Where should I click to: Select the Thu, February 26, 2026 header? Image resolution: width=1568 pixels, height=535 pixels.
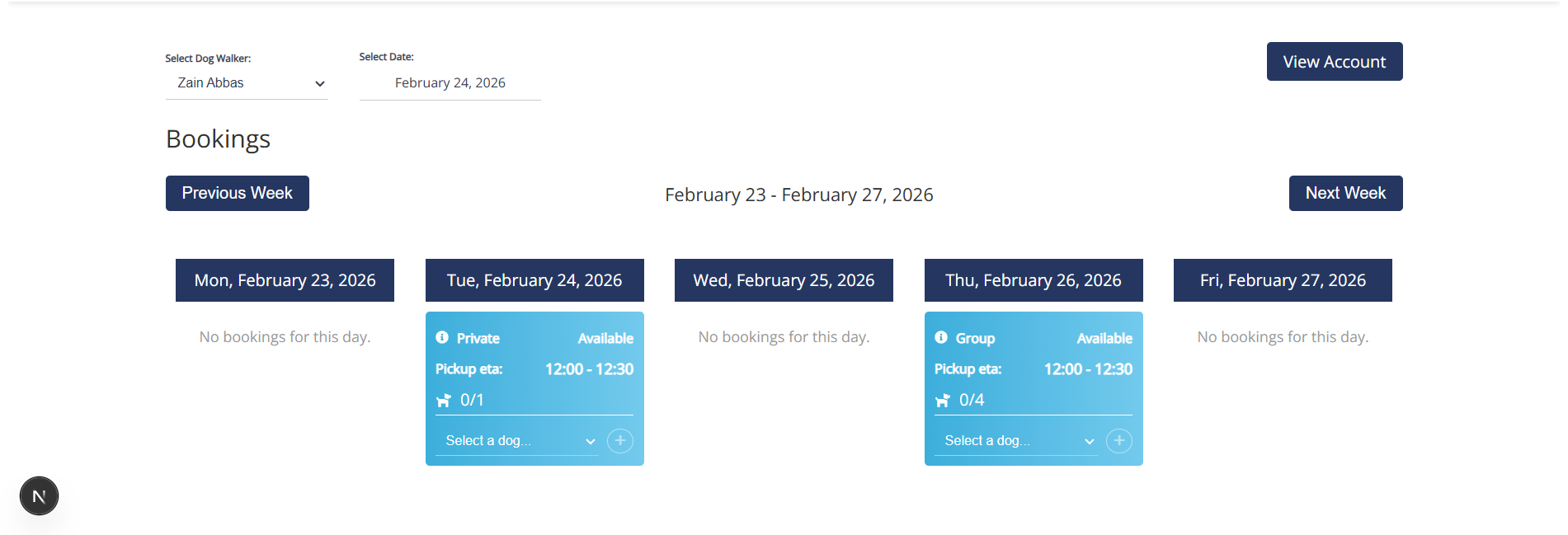[1034, 280]
